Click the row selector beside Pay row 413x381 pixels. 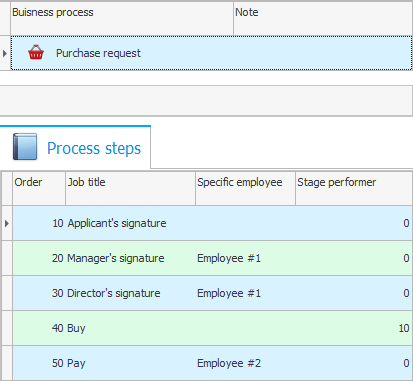pyautogui.click(x=7, y=363)
